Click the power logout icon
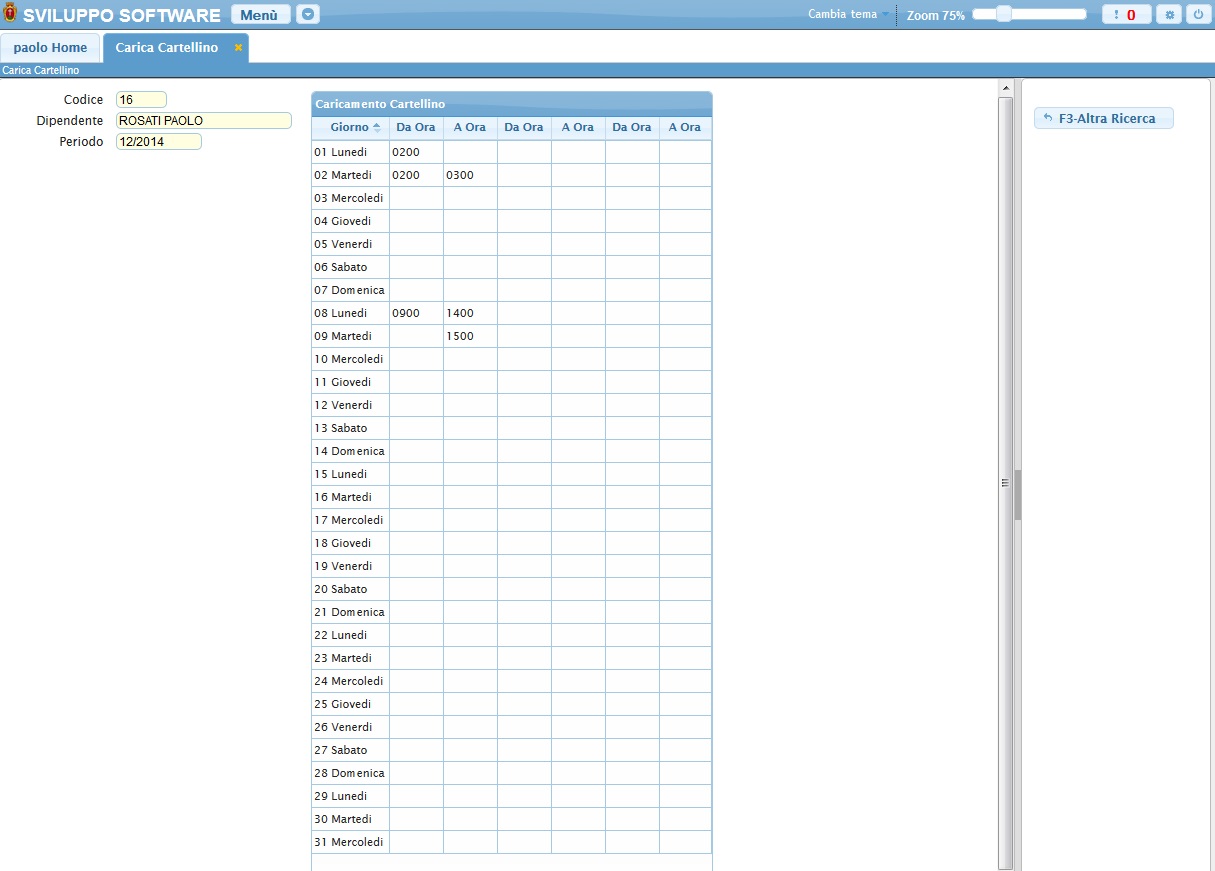 1198,15
